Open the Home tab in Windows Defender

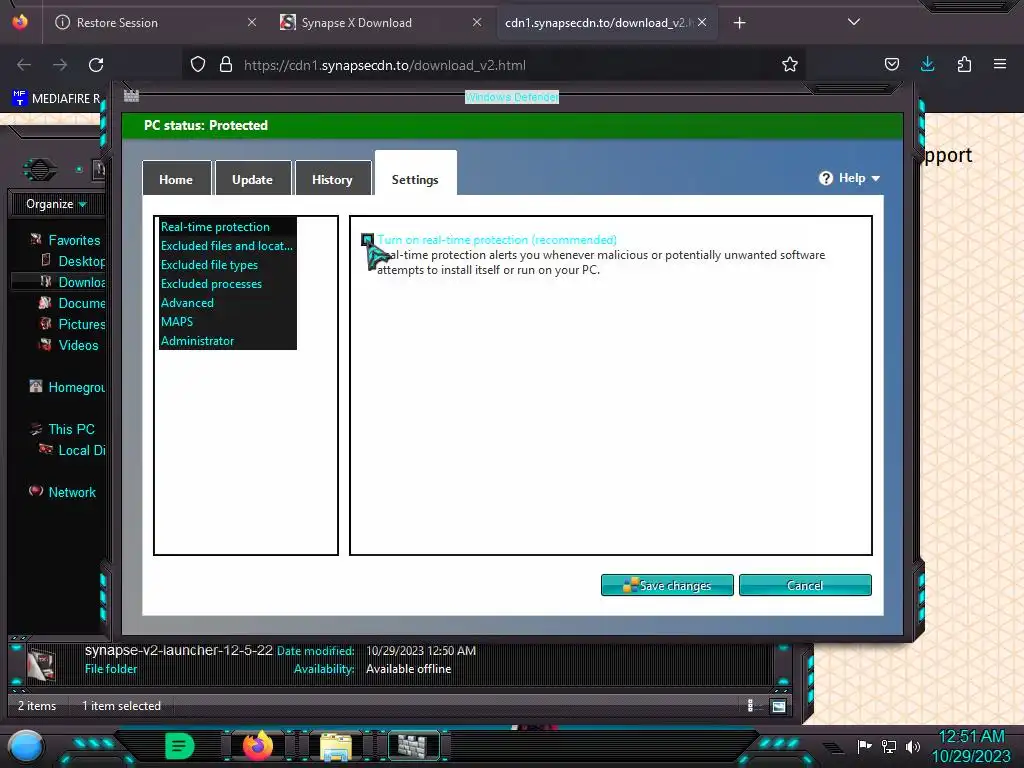(x=176, y=179)
